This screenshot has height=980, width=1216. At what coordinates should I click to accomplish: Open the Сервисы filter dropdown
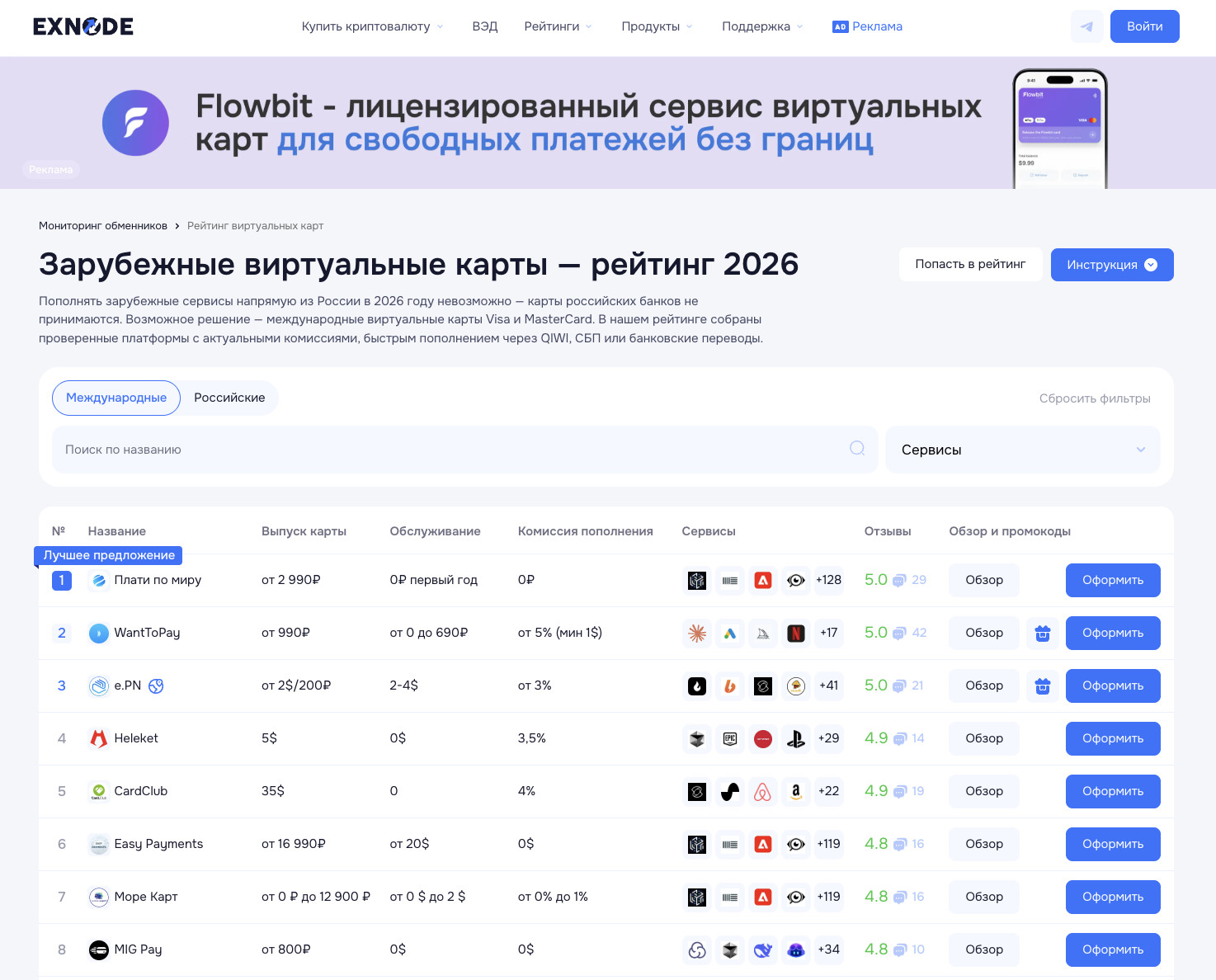(1023, 450)
